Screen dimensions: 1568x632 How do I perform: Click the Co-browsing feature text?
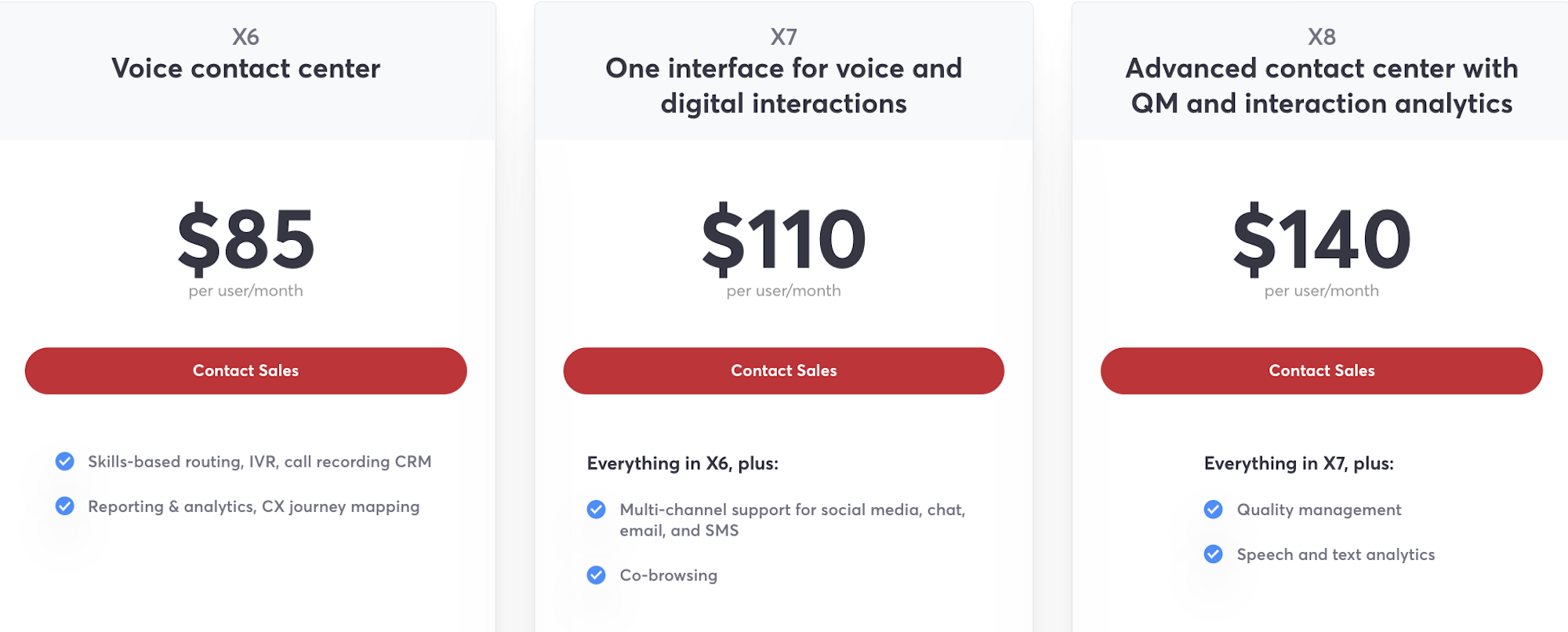click(668, 576)
